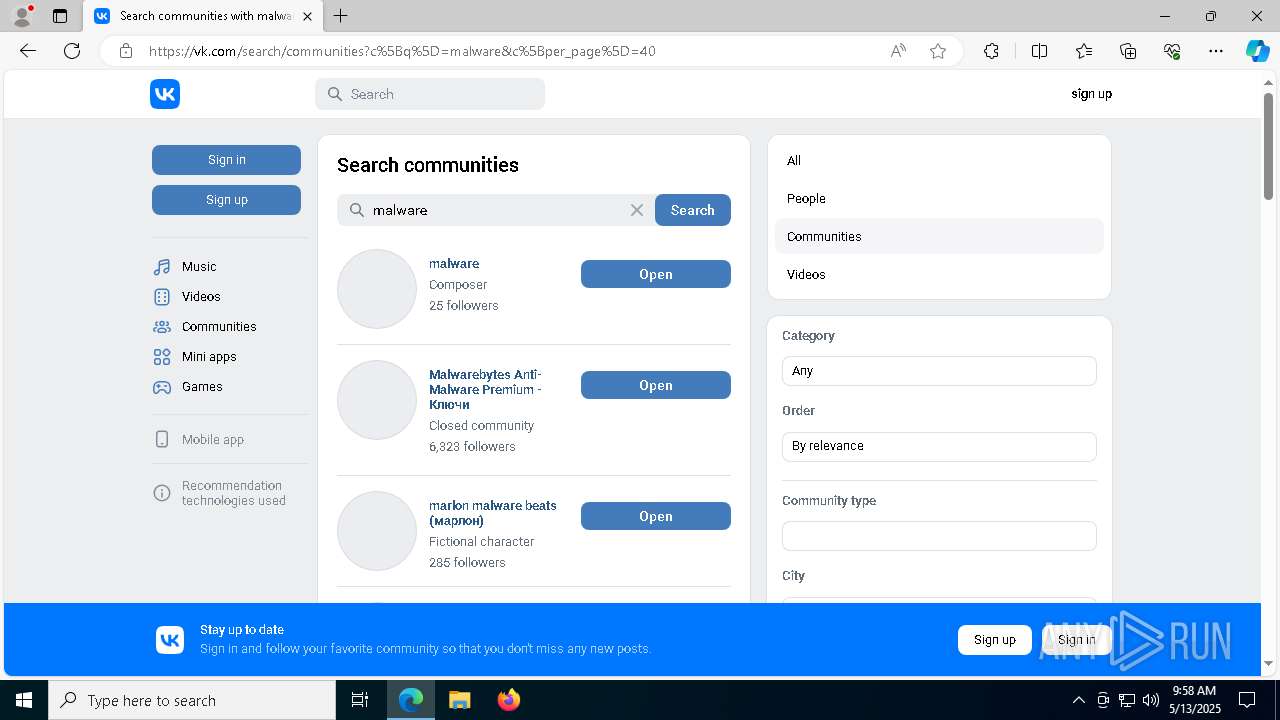Open the Mini apps icon
The width and height of the screenshot is (1280, 720).
pyautogui.click(x=162, y=357)
